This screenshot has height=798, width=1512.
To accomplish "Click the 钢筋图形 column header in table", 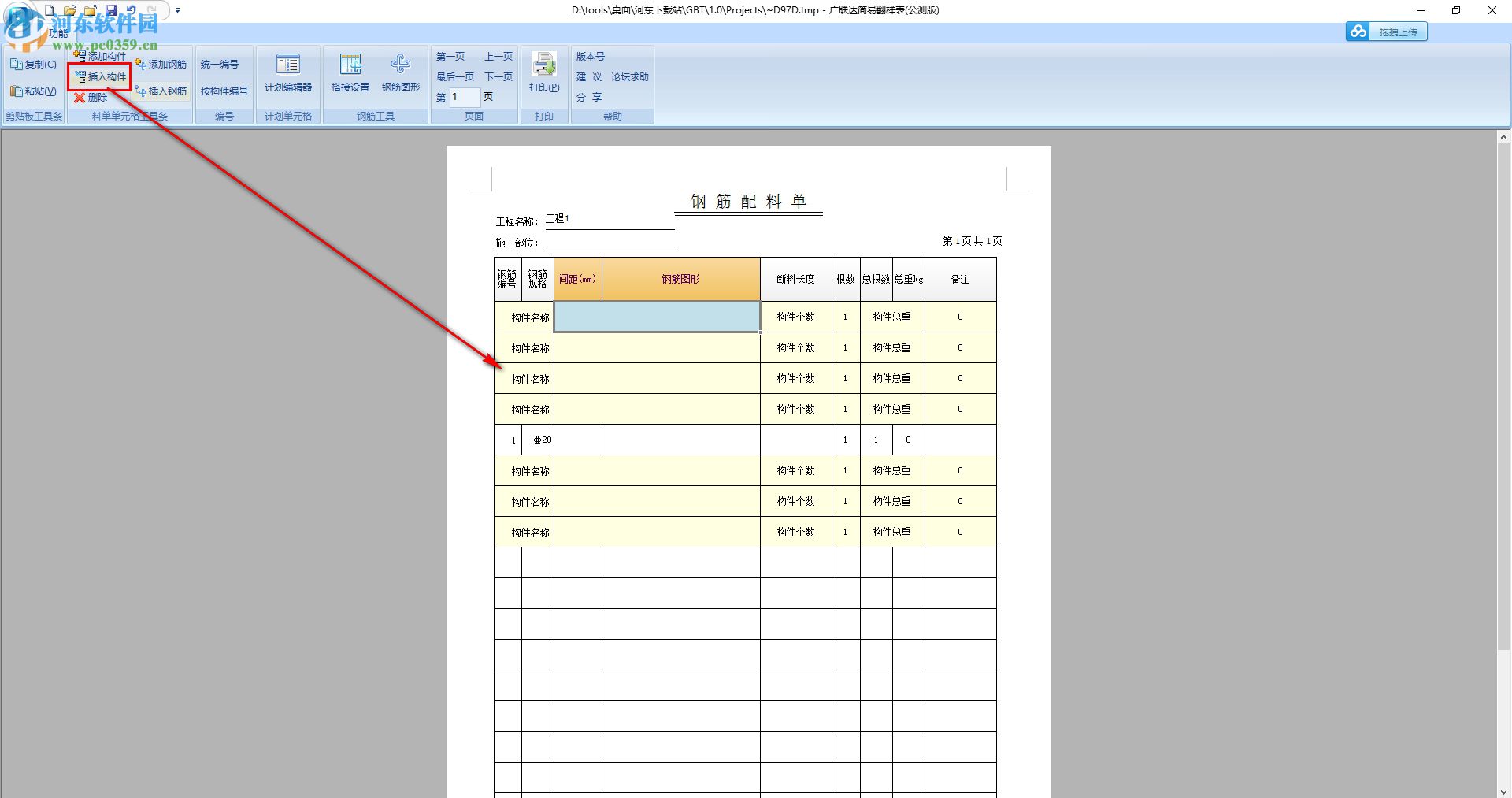I will point(681,279).
